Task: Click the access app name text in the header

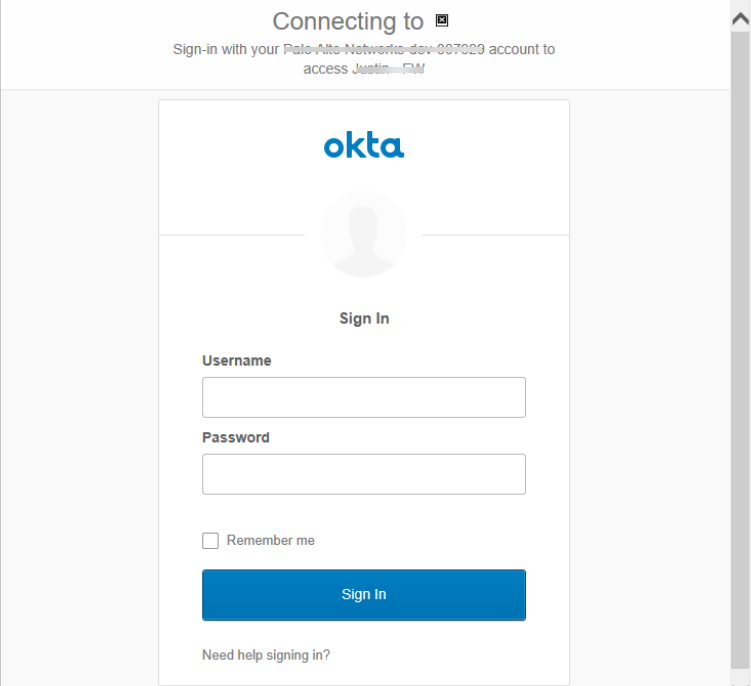Action: pyautogui.click(x=390, y=69)
